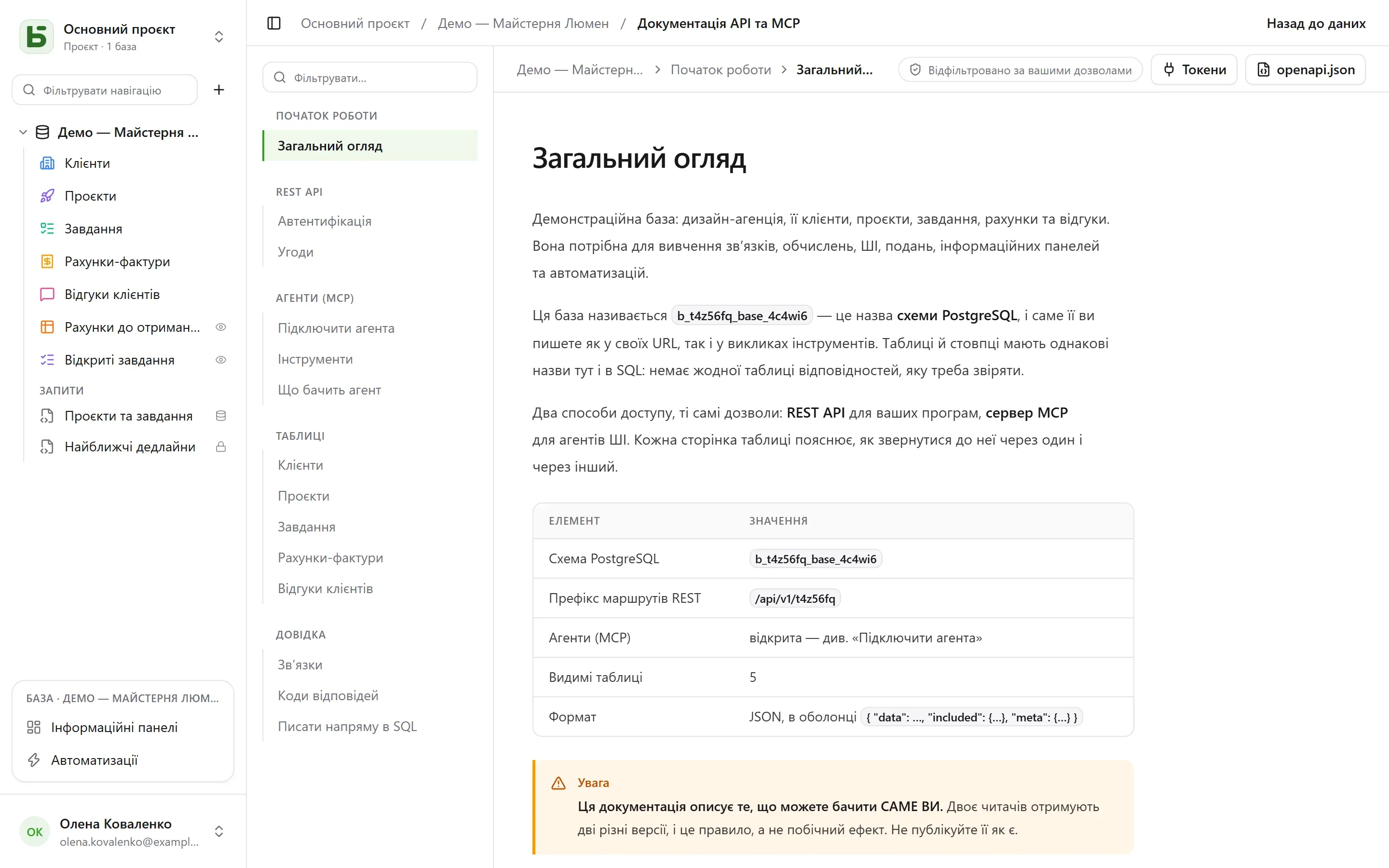
Task: Expand the Основний проєкт switcher
Action: click(x=218, y=37)
